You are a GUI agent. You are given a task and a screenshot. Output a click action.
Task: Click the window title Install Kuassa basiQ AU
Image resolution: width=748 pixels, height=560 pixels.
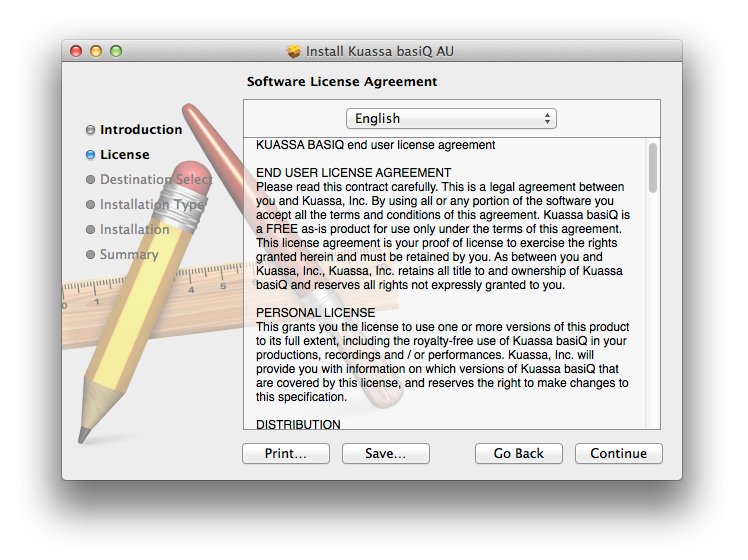pyautogui.click(x=380, y=51)
